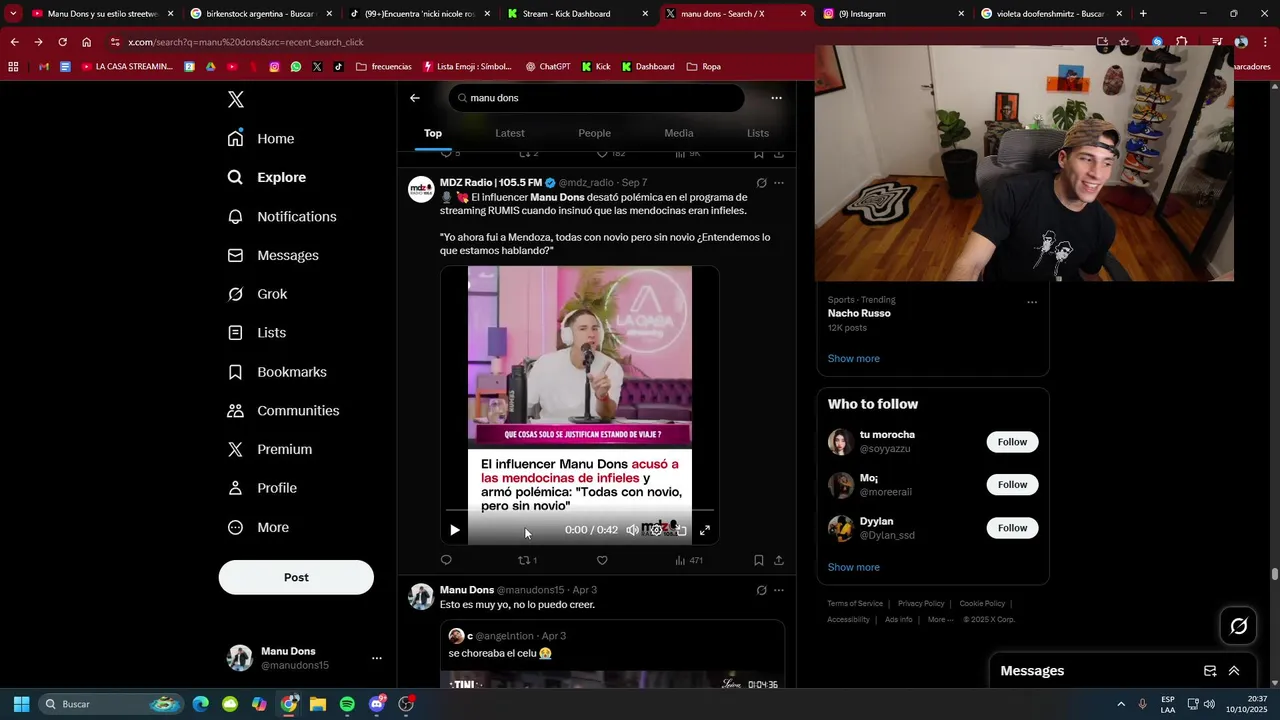This screenshot has height=720, width=1280.
Task: Click Show more under trending
Action: [854, 359]
